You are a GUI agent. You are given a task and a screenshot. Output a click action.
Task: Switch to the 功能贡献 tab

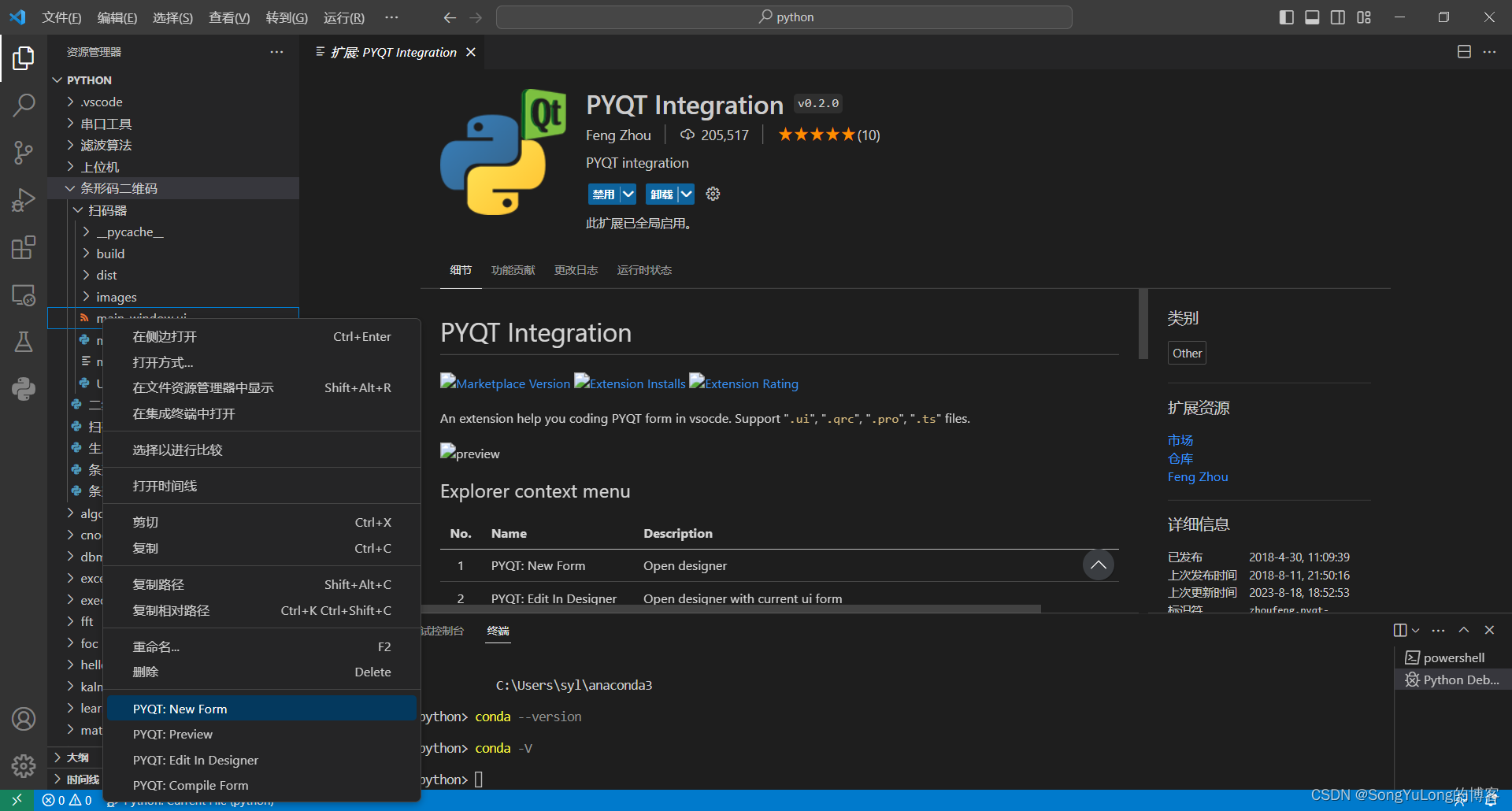(x=513, y=270)
